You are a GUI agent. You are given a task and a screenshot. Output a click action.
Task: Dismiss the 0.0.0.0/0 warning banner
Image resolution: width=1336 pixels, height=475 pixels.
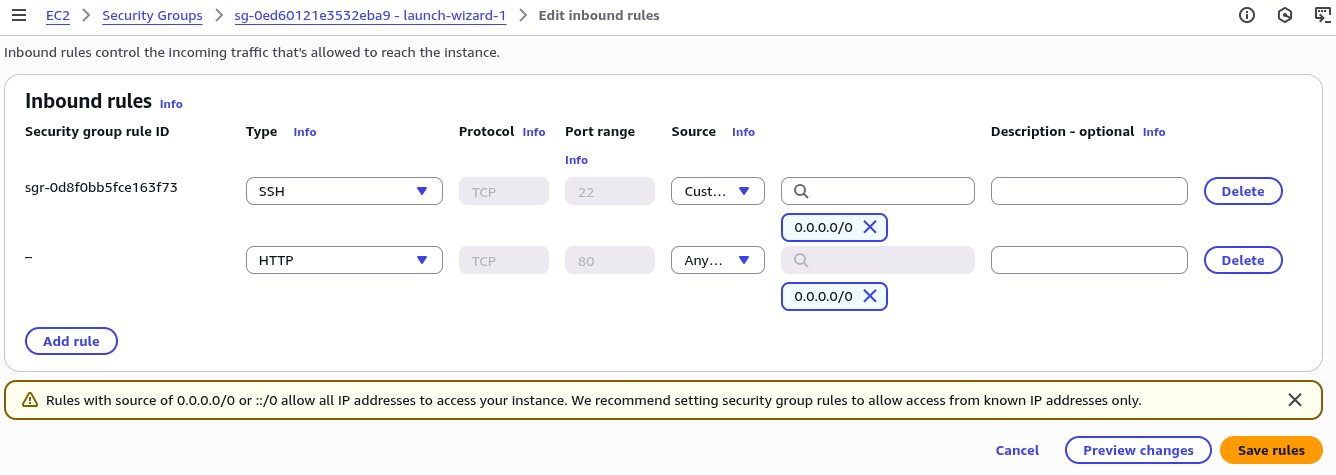pos(1295,400)
